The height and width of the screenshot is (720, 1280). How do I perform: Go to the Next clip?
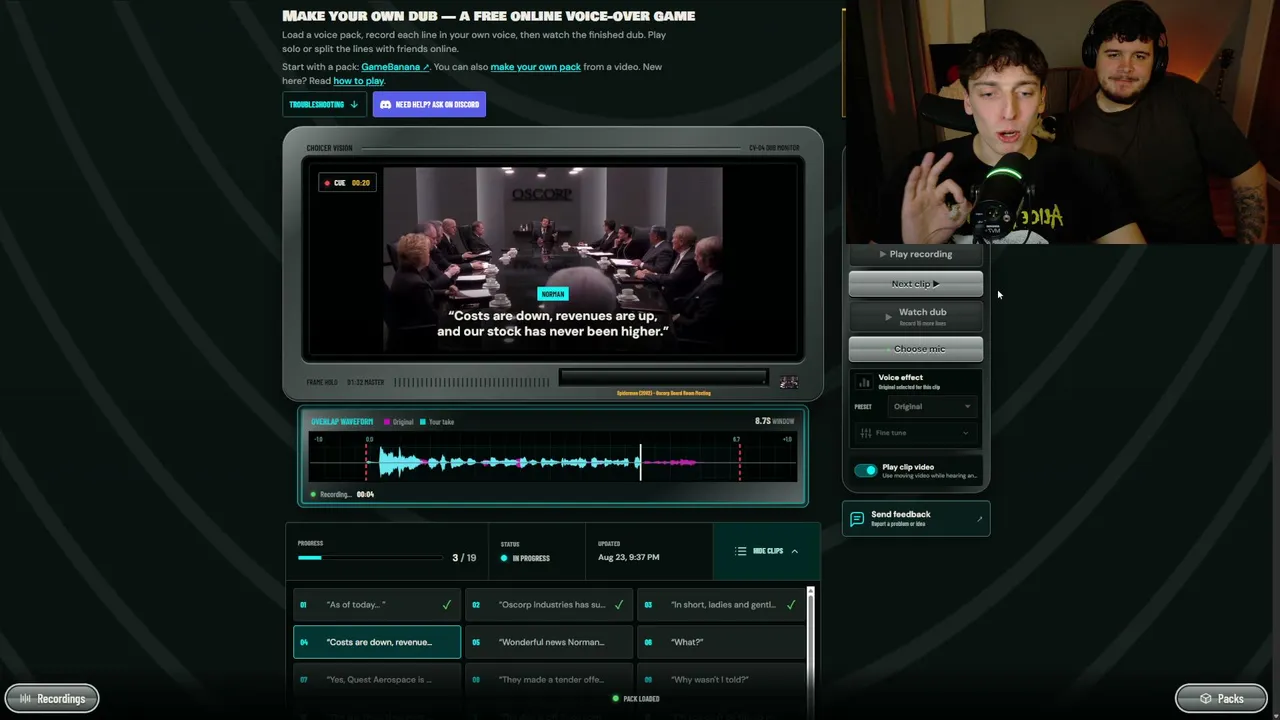[916, 284]
